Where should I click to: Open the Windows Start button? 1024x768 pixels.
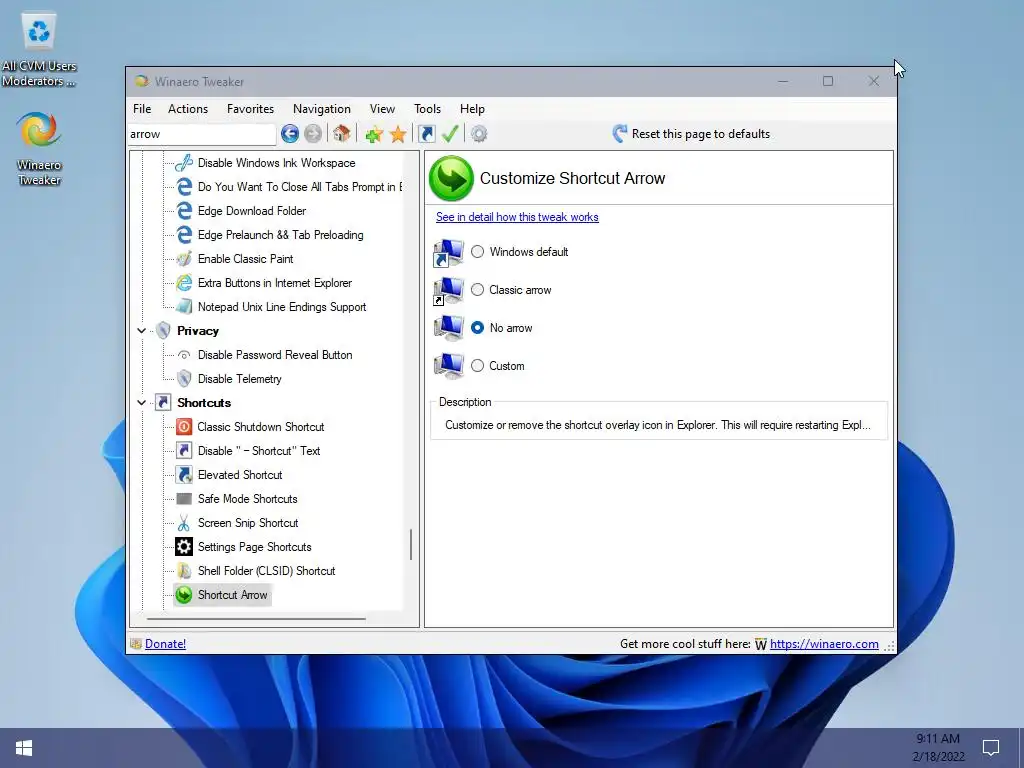[x=24, y=748]
